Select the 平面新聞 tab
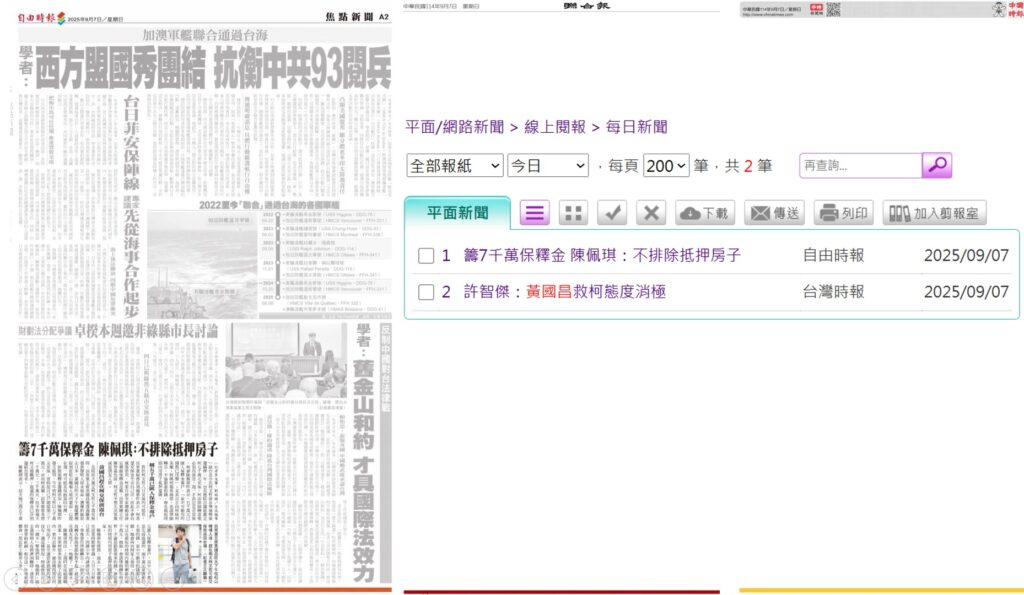 click(x=457, y=213)
